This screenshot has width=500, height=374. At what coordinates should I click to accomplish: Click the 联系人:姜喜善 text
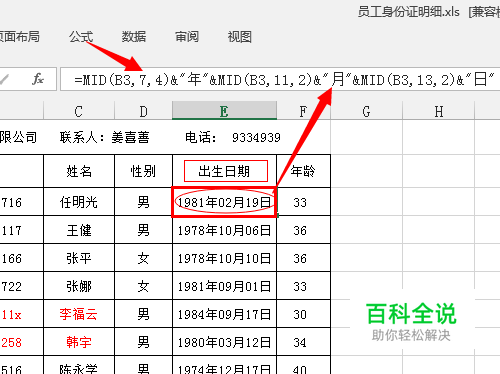click(x=104, y=137)
